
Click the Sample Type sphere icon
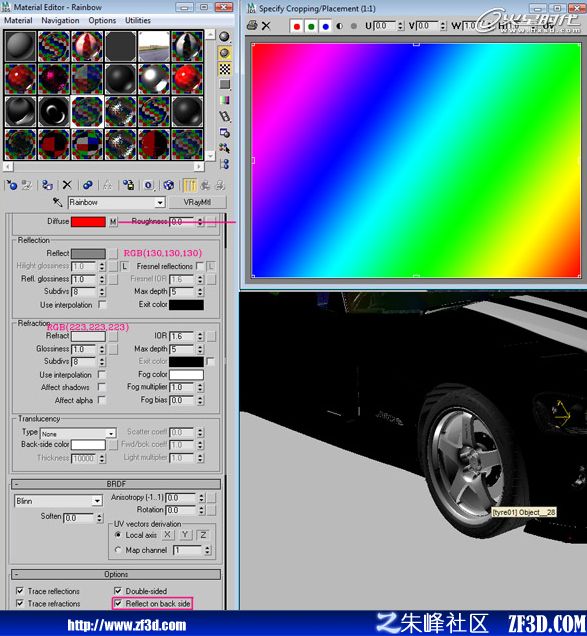(224, 37)
